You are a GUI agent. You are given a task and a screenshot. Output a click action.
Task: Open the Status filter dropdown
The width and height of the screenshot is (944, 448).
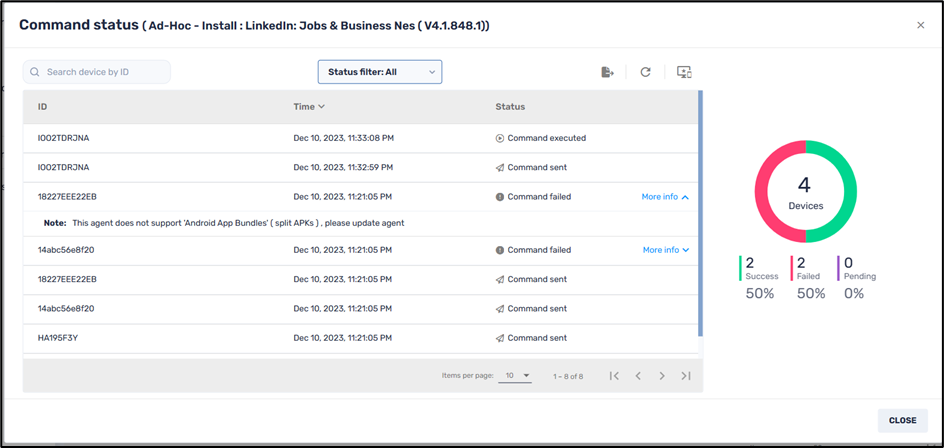[x=380, y=72]
